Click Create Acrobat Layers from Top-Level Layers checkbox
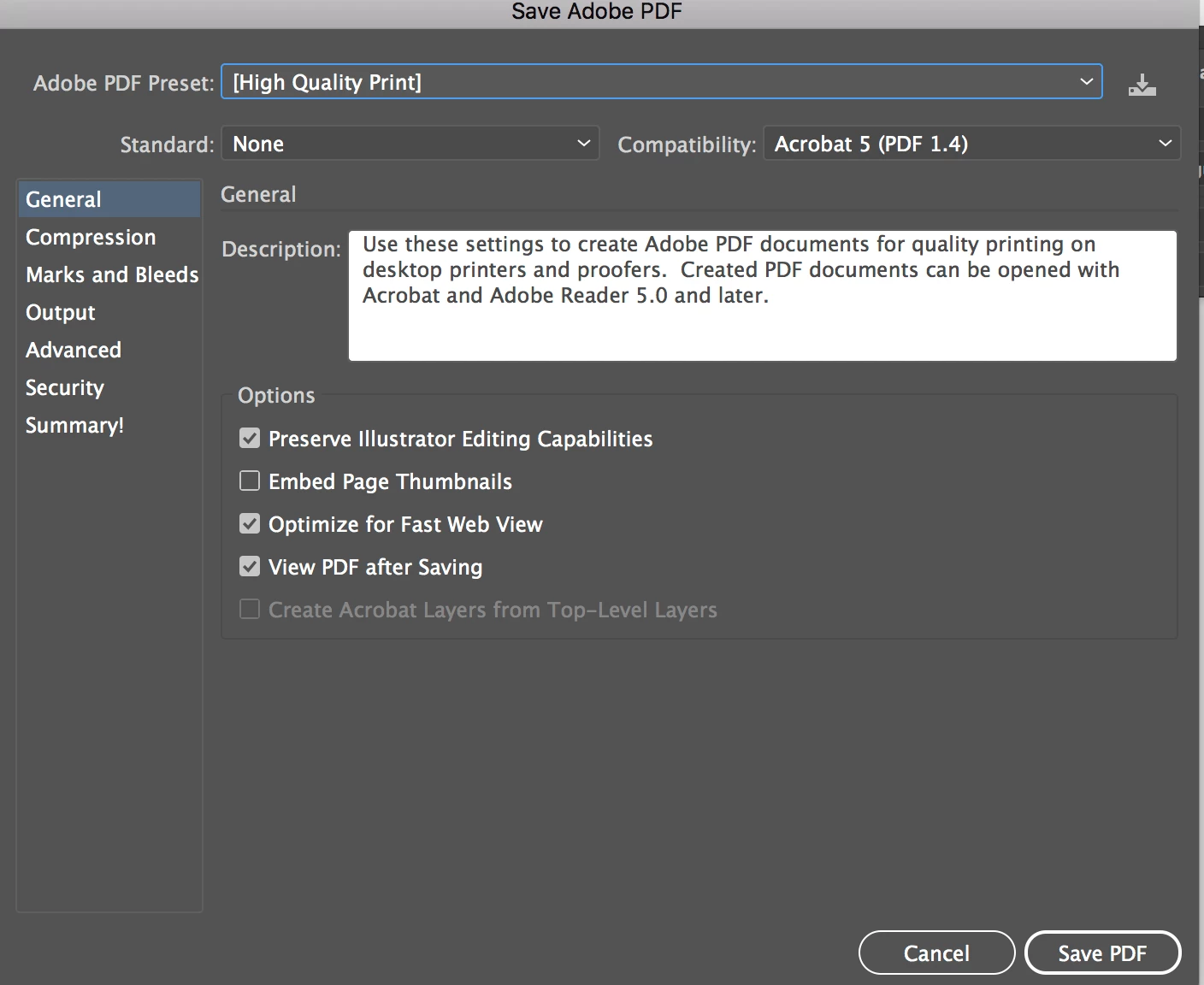 coord(250,610)
